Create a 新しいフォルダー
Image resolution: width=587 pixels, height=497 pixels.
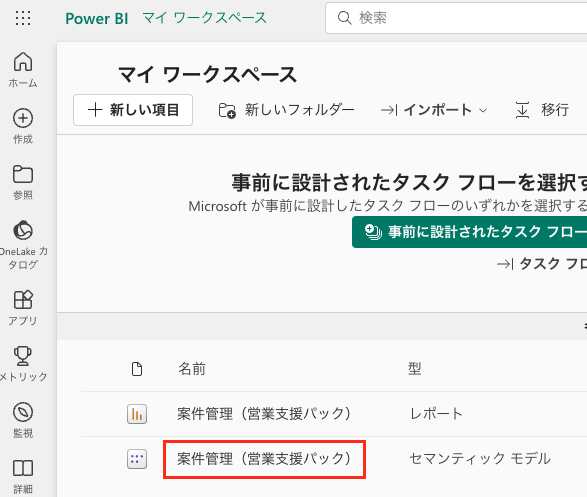[286, 110]
